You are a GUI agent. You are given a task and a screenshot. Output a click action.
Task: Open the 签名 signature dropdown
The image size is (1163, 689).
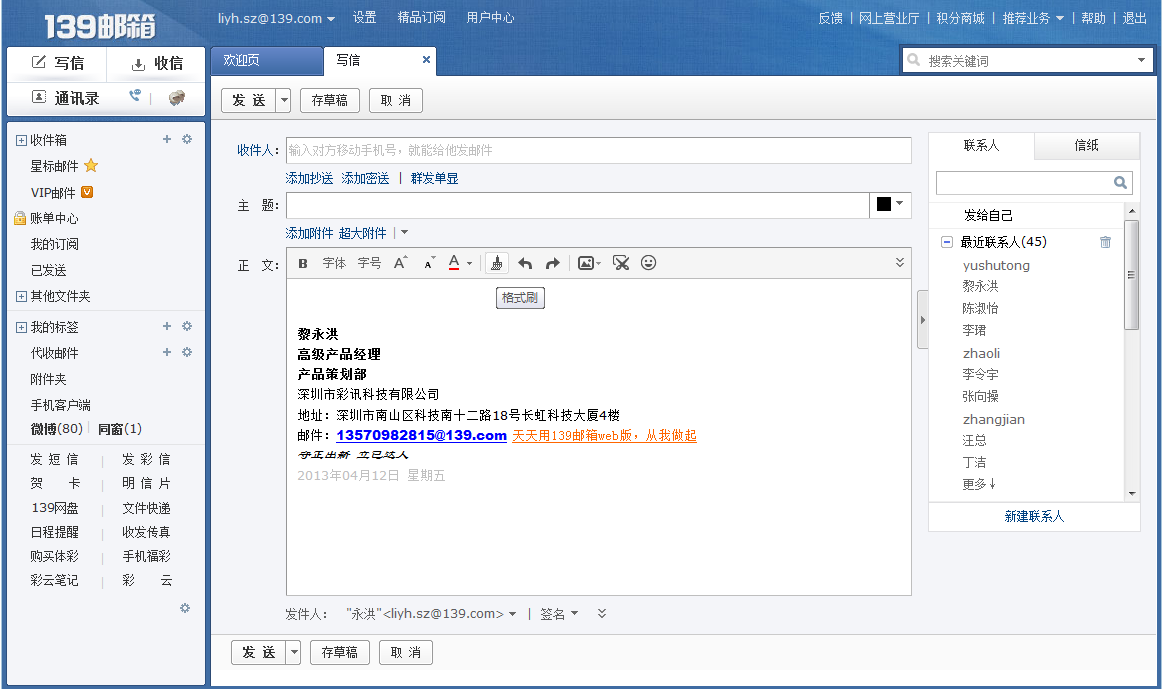[x=559, y=614]
